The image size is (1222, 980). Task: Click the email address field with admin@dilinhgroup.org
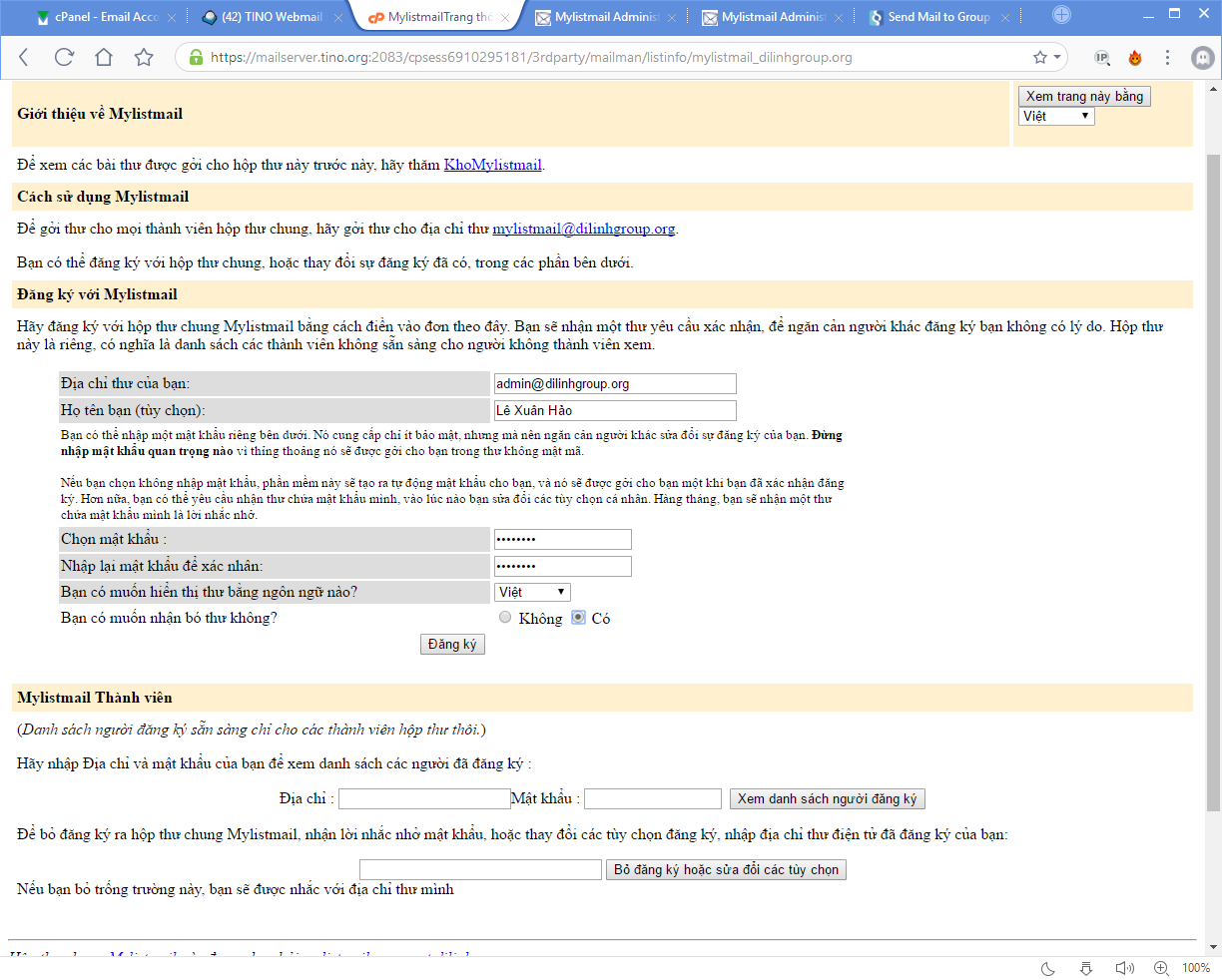click(615, 383)
